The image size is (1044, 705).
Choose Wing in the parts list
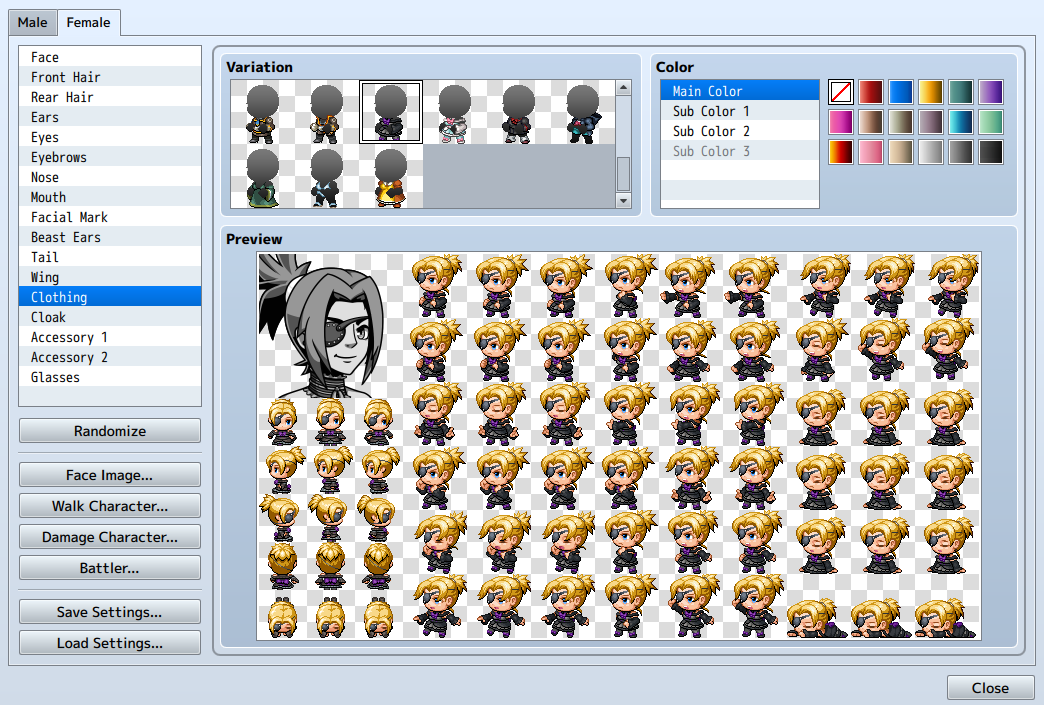[x=110, y=277]
